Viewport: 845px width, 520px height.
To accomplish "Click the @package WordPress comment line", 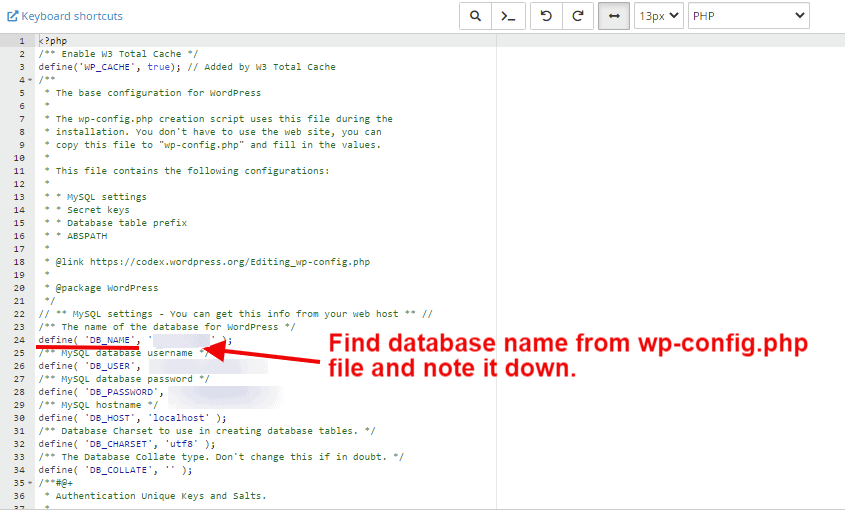I will [x=102, y=288].
